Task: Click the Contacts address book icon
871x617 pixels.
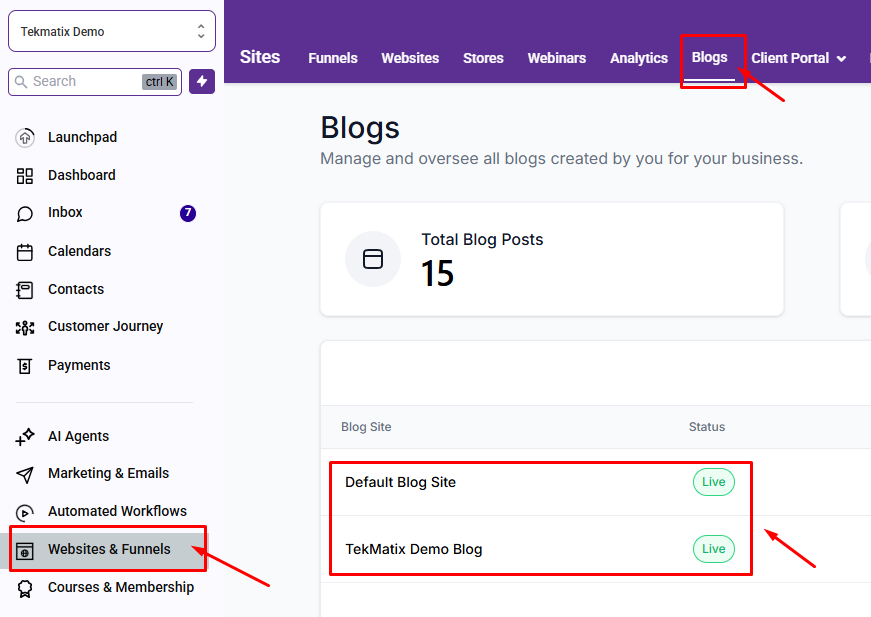Action: pos(25,290)
